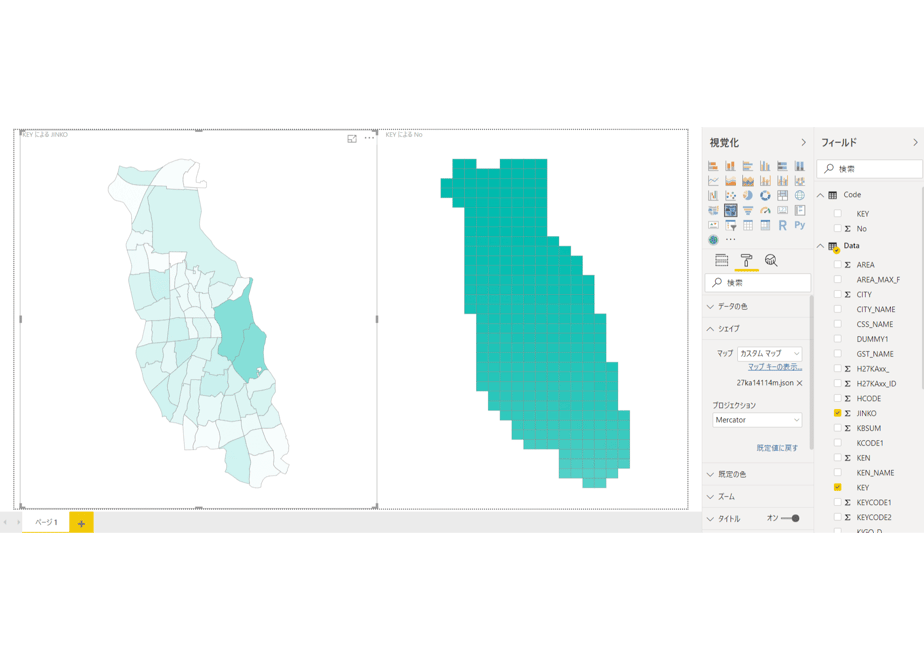Switch to the Analytics tab
Viewport: 924px width, 660px height.
tap(771, 260)
